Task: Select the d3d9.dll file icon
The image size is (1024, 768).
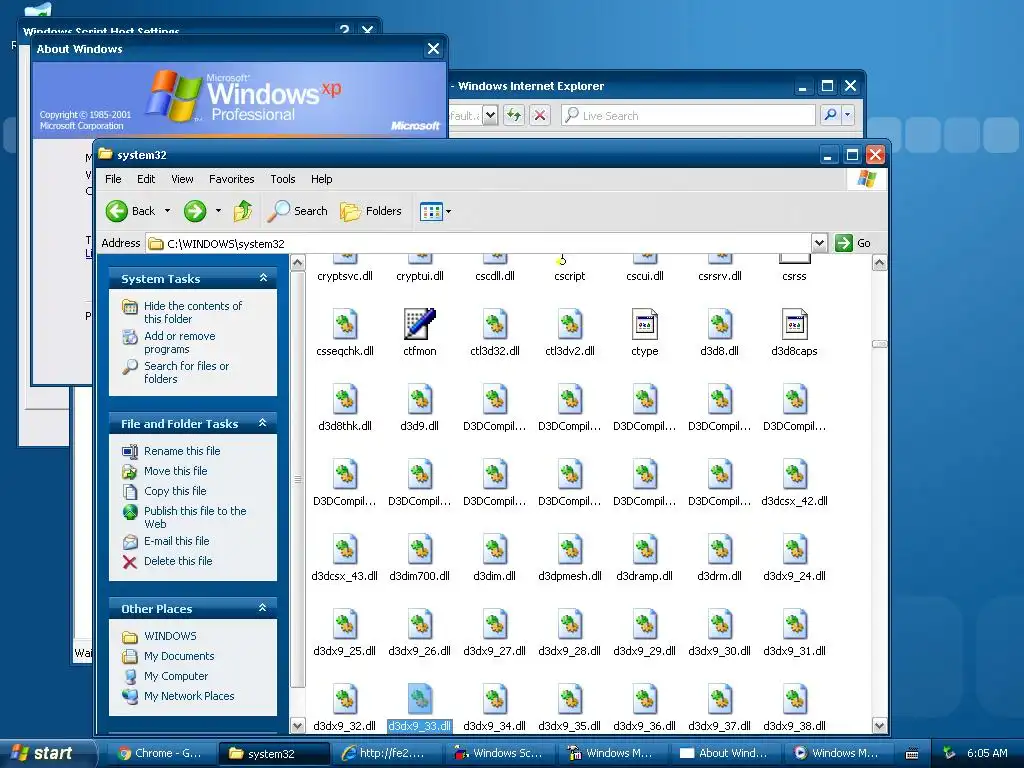Action: tap(419, 399)
